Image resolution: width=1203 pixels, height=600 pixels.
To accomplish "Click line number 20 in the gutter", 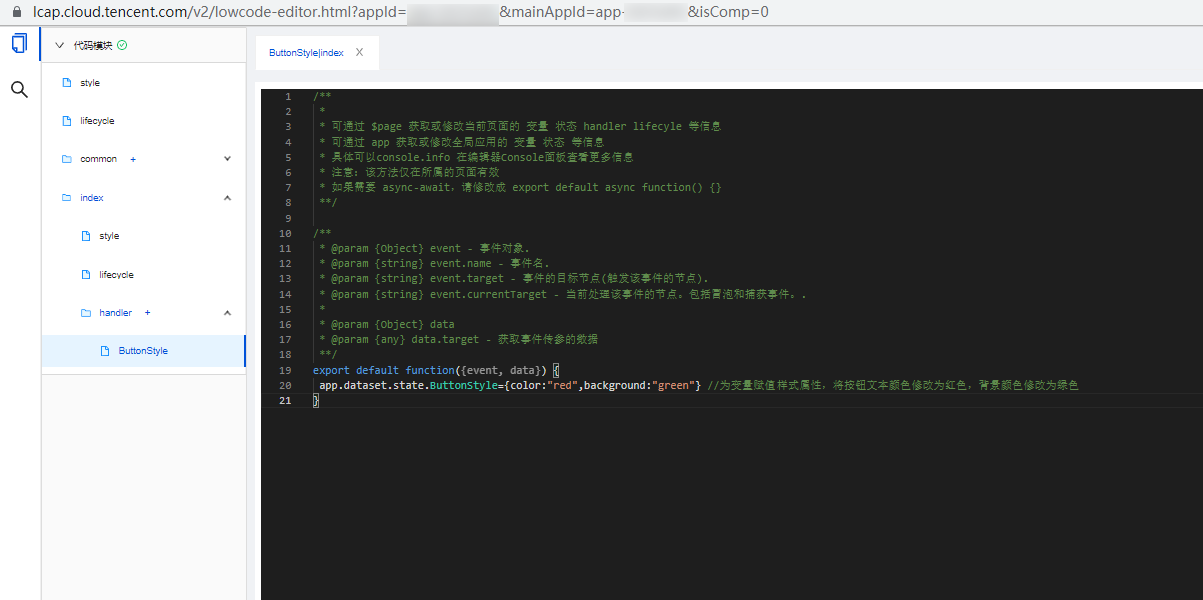I will (286, 385).
